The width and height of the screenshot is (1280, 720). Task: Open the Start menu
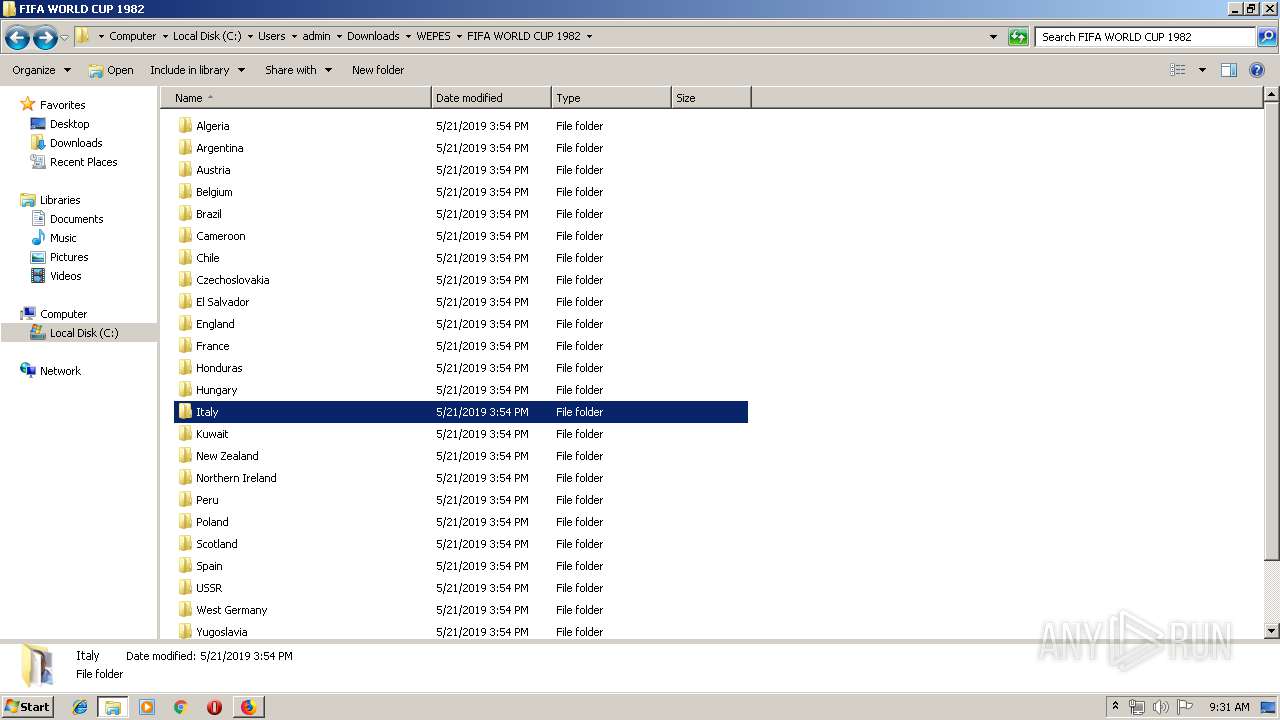(x=27, y=707)
